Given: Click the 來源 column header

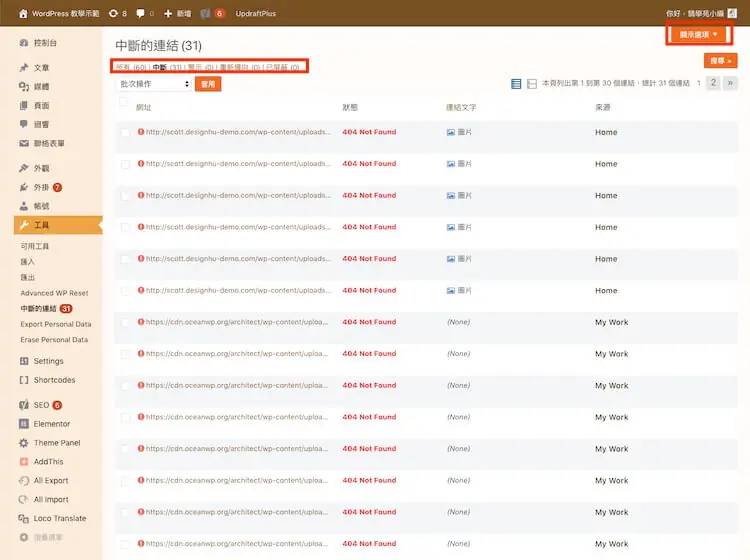Looking at the screenshot, I should coord(603,107).
